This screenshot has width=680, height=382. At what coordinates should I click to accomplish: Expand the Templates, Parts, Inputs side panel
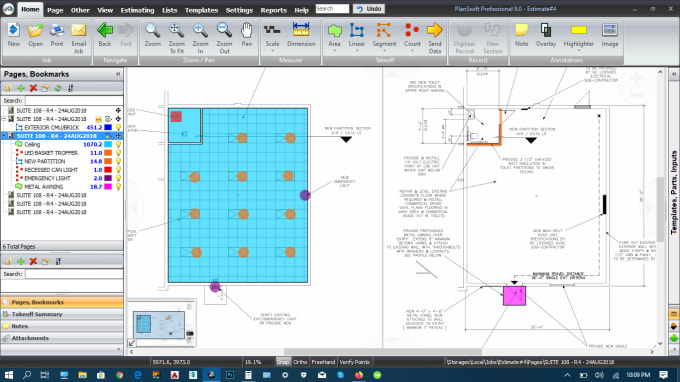point(673,74)
